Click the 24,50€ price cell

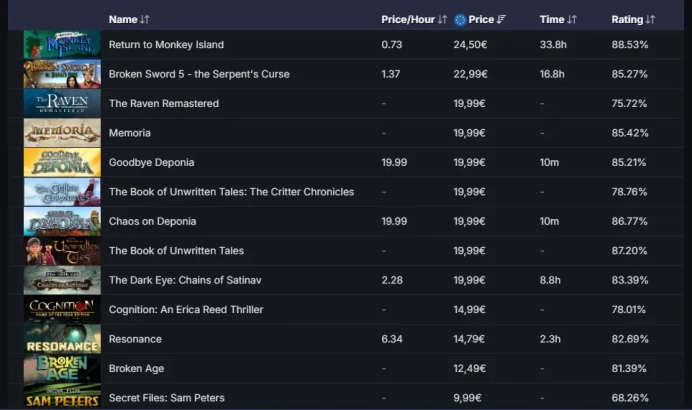pos(470,45)
